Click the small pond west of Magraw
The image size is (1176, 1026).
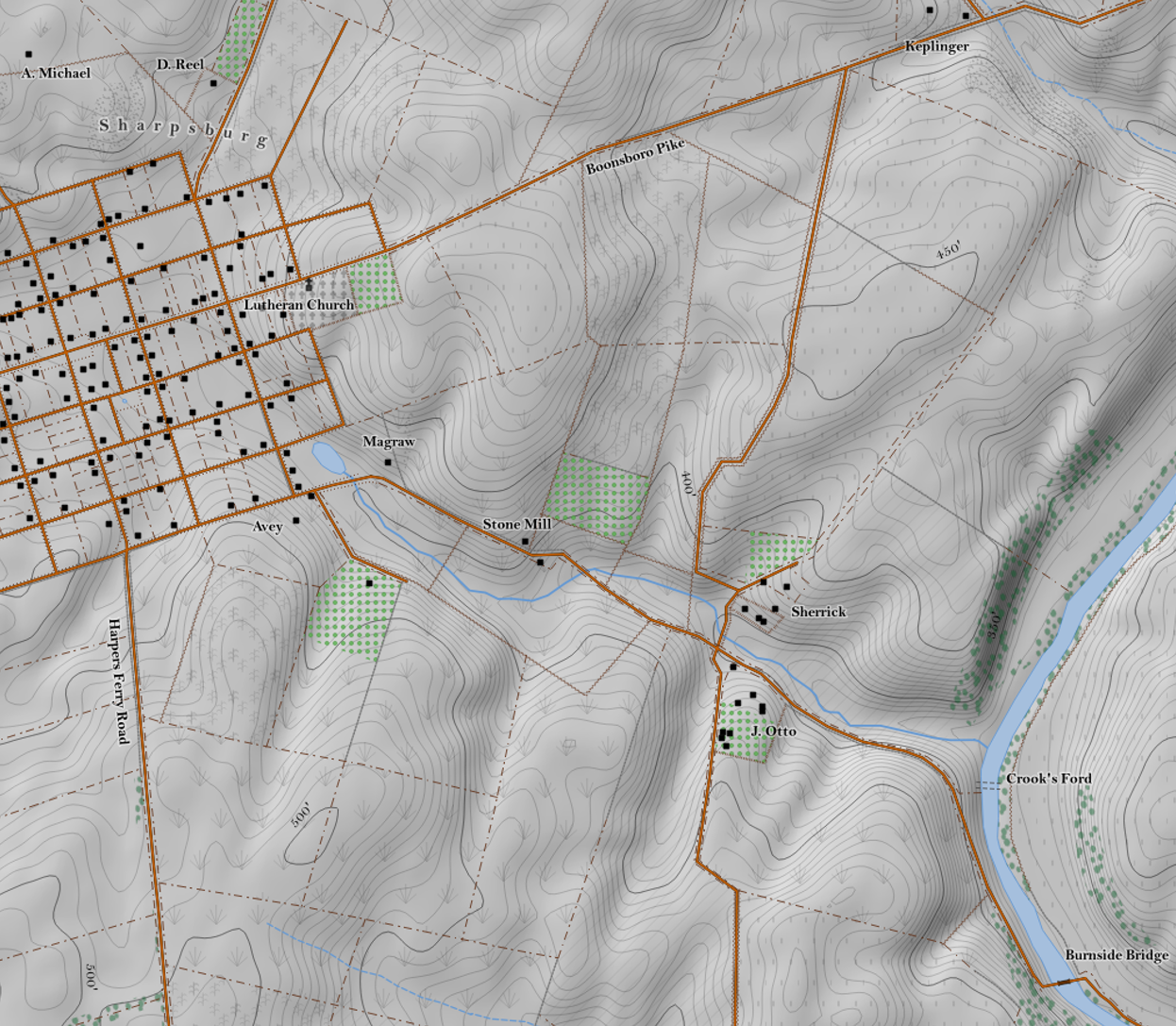328,459
